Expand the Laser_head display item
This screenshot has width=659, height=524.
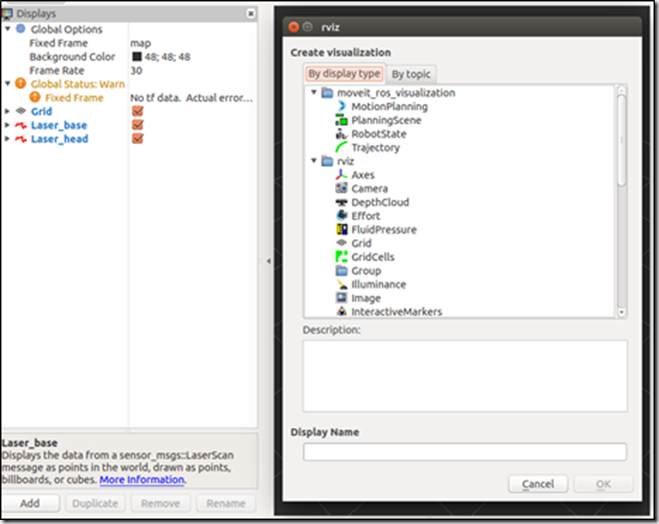pyautogui.click(x=7, y=138)
